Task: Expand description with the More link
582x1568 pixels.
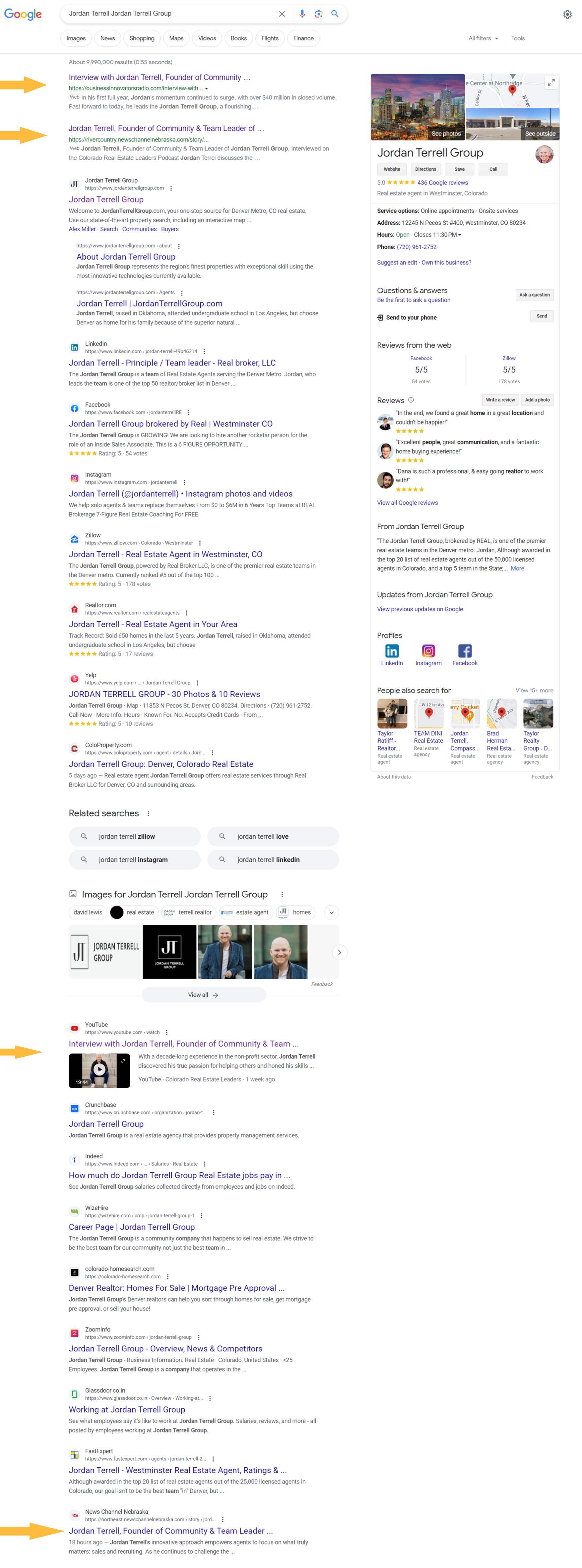Action: (x=517, y=569)
